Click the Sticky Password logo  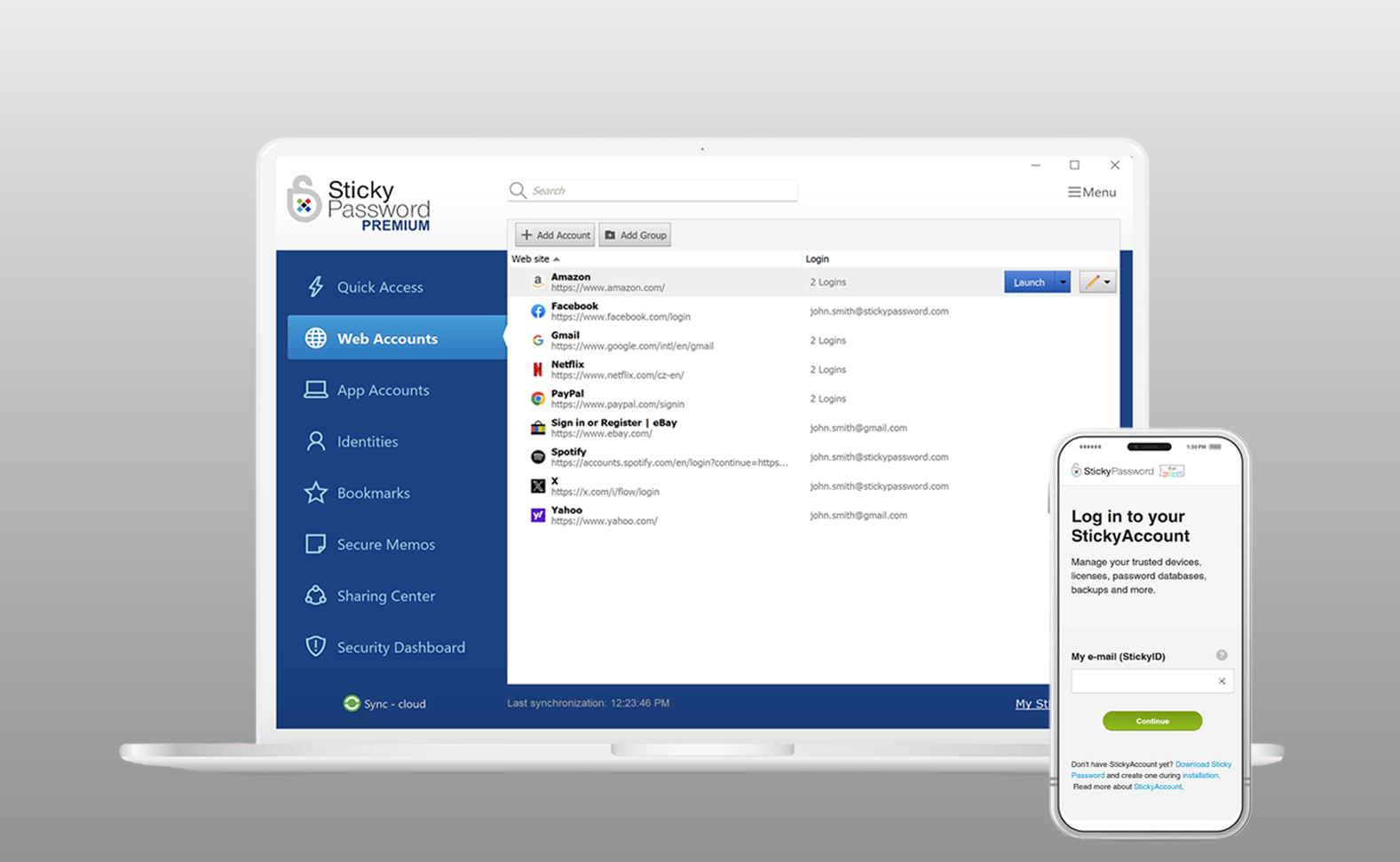(x=359, y=203)
